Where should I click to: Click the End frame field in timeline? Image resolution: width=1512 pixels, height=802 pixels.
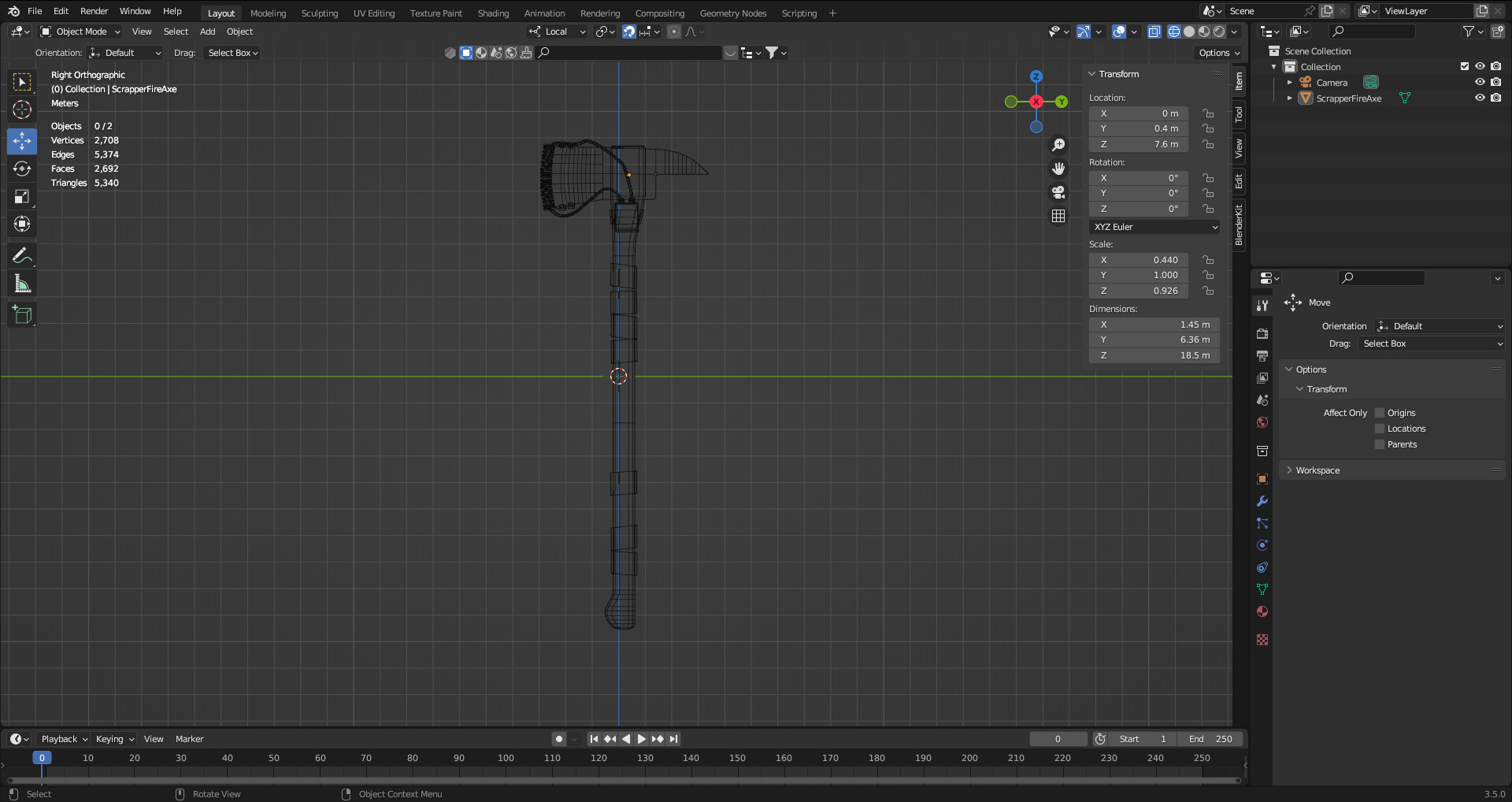point(1210,739)
